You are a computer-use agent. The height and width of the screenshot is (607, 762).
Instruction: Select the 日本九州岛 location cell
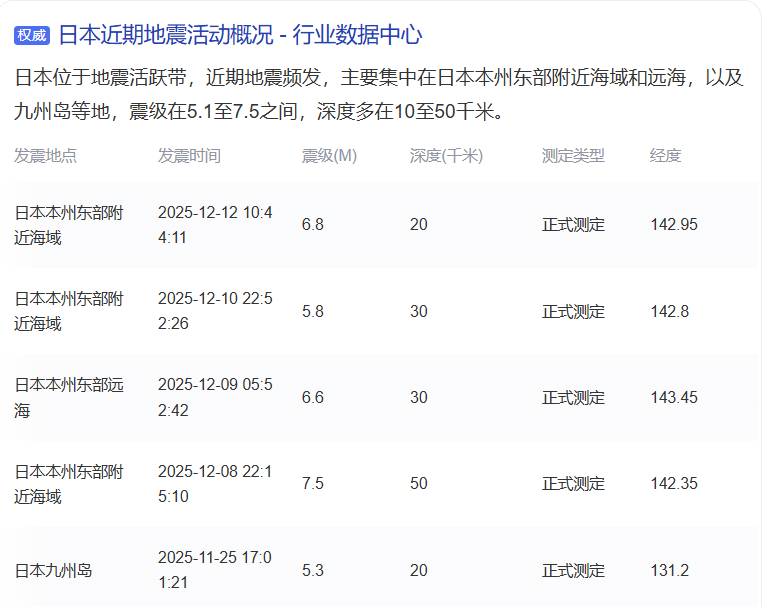tap(53, 570)
